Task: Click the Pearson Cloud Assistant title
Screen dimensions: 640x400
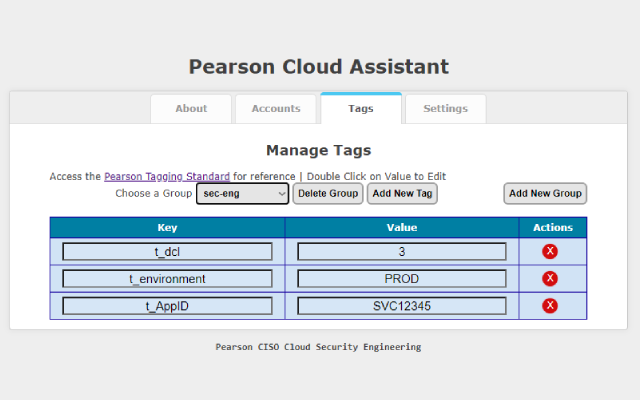Action: pyautogui.click(x=319, y=67)
